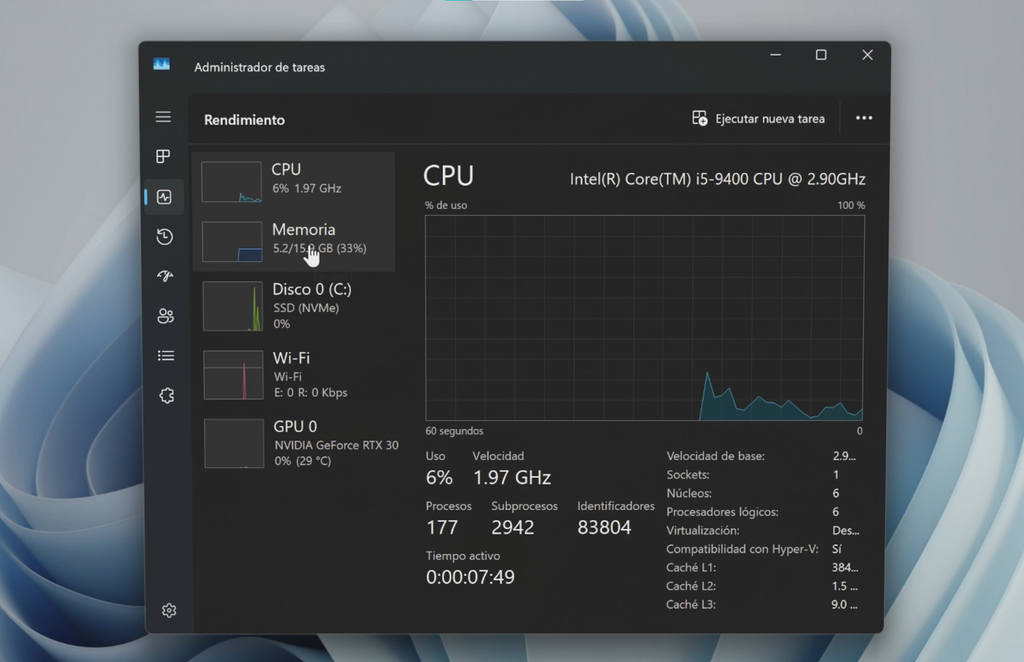This screenshot has width=1024, height=662.
Task: Select the Performance page icon in sidebar
Action: coord(164,197)
